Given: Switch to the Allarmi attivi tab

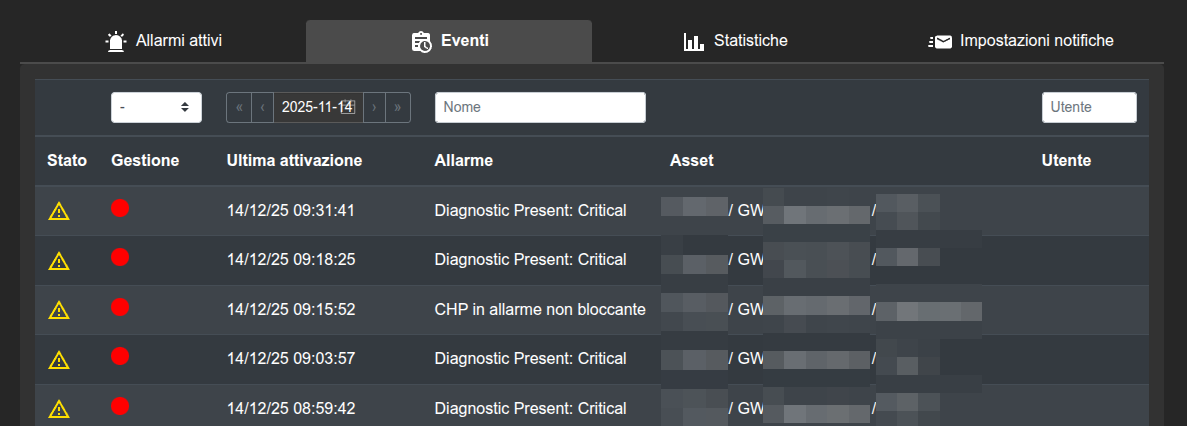Looking at the screenshot, I should 164,41.
